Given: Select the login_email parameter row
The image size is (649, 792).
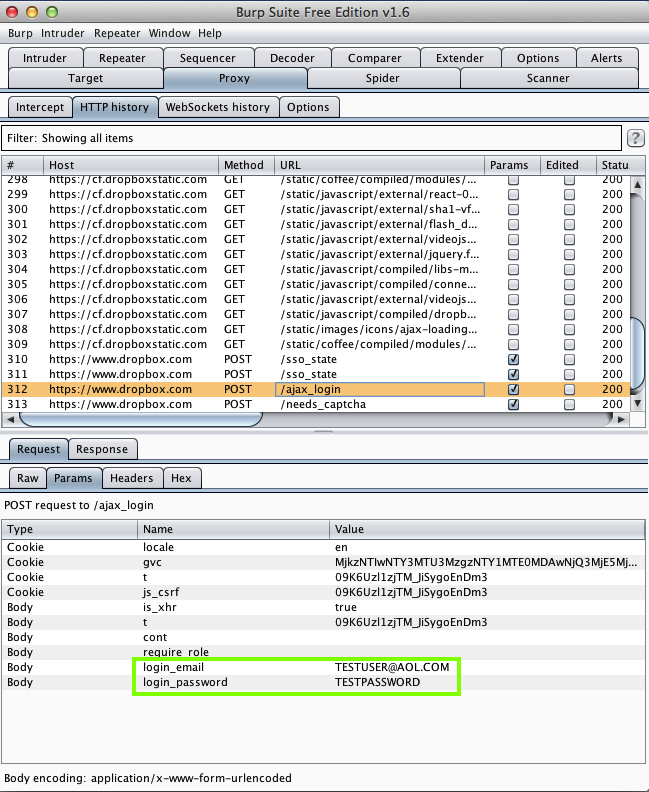Looking at the screenshot, I should (323, 667).
